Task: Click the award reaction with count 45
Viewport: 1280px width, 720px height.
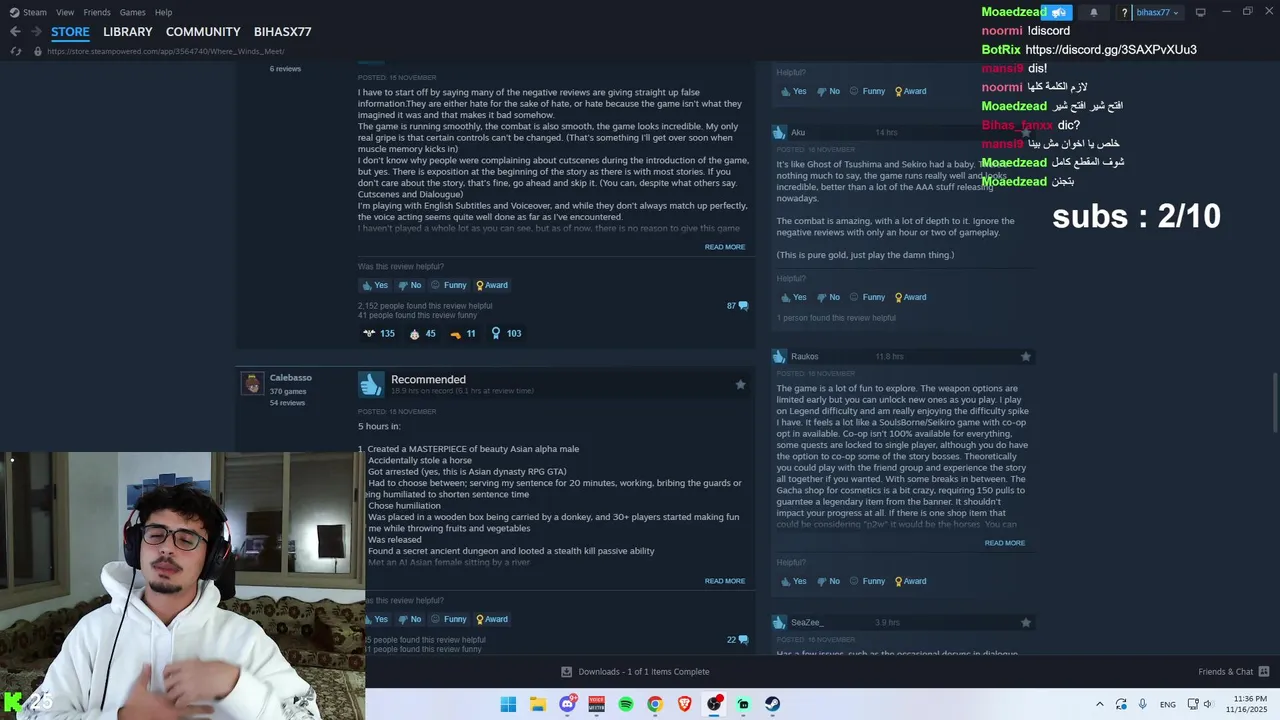Action: (422, 333)
